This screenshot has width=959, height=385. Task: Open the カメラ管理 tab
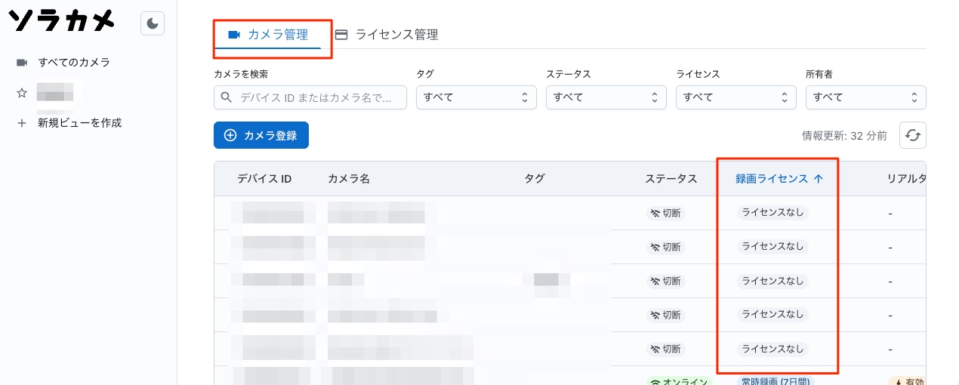coord(267,35)
